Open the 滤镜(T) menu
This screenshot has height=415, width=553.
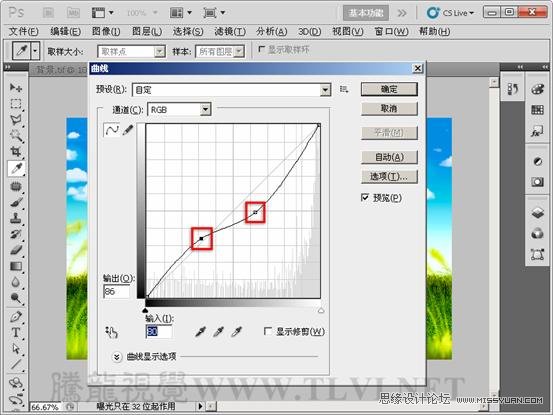pyautogui.click(x=230, y=32)
